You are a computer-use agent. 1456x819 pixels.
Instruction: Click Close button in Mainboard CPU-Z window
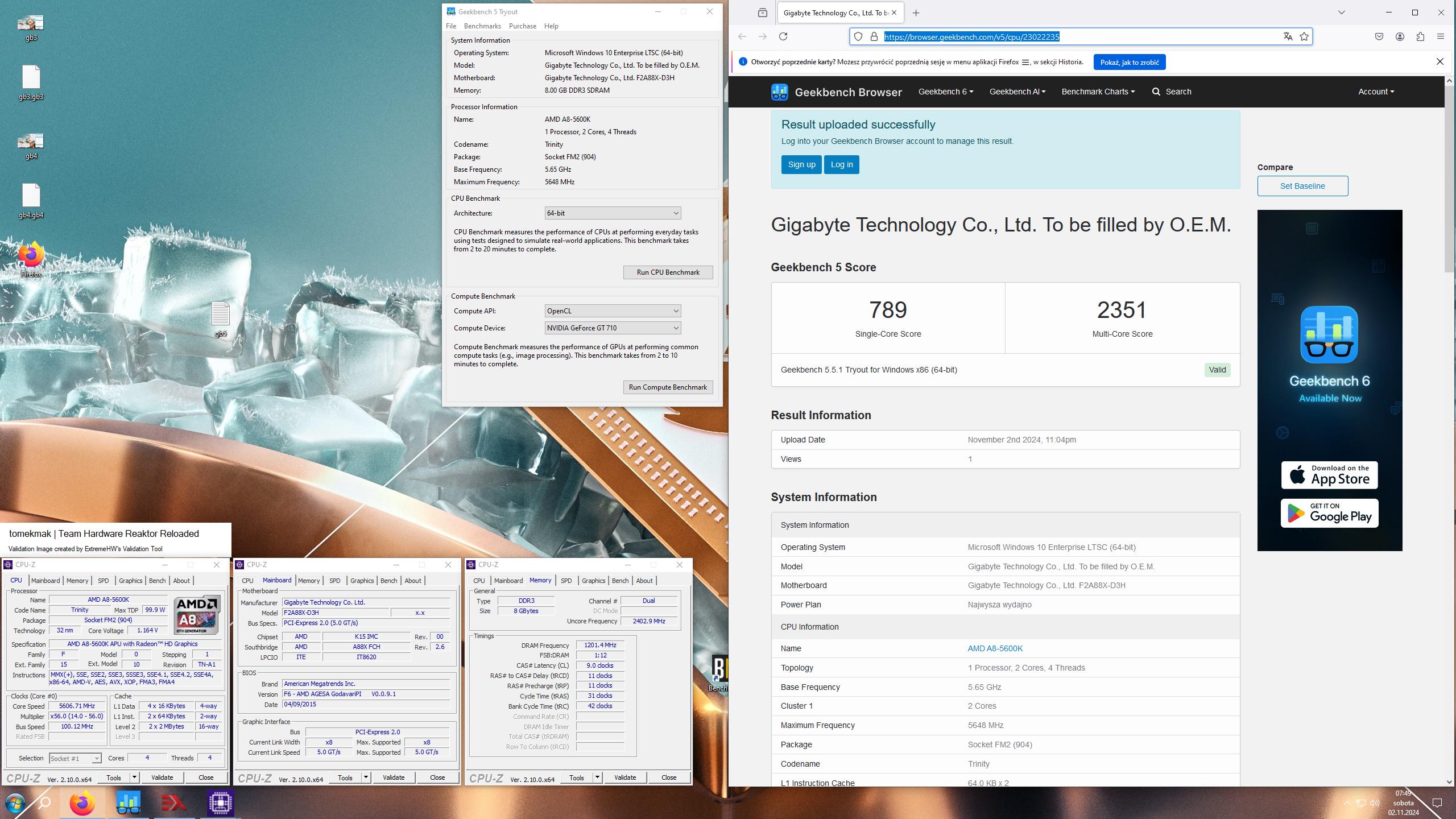pos(437,777)
